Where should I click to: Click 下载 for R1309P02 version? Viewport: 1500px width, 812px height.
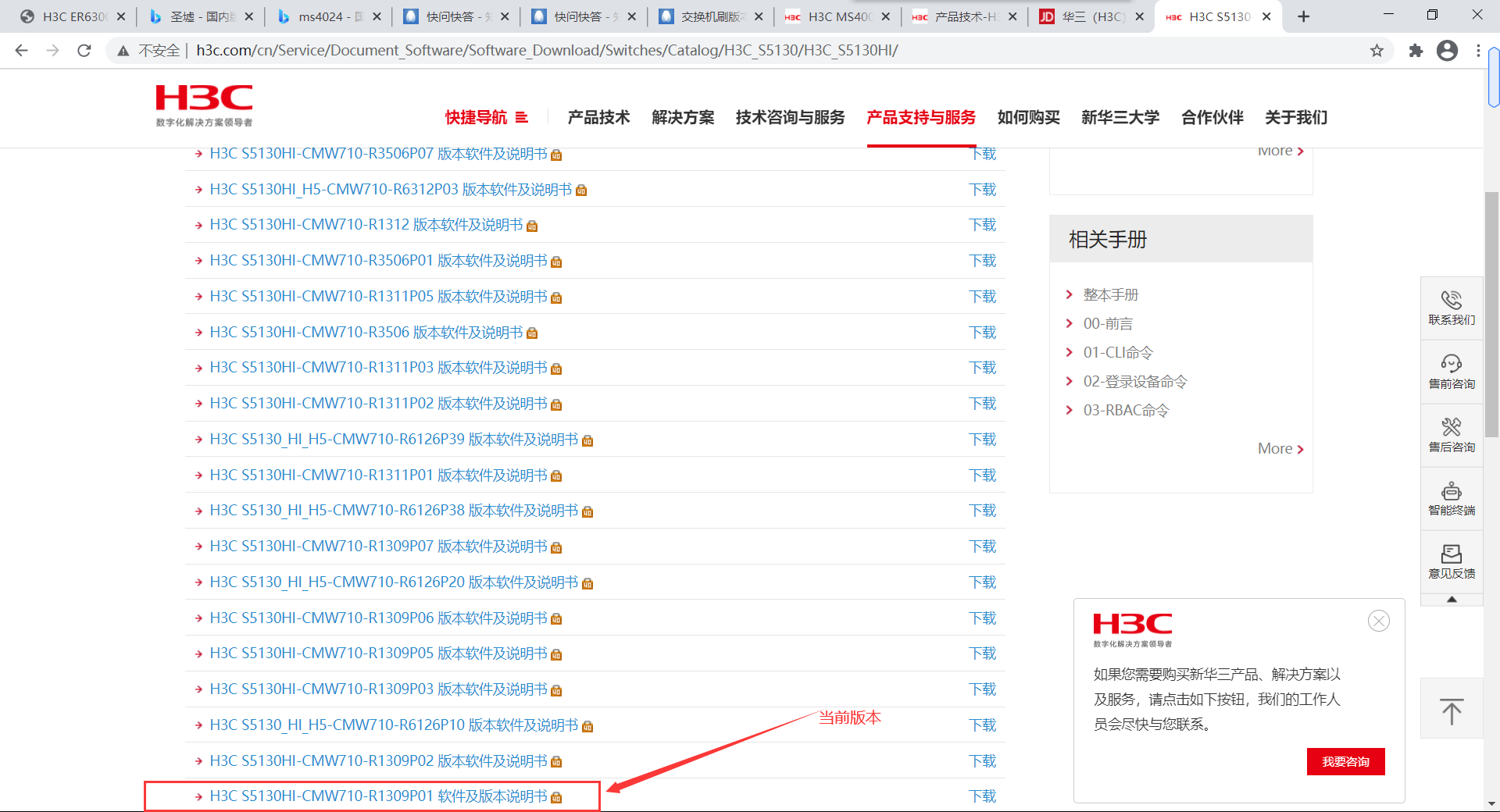983,761
